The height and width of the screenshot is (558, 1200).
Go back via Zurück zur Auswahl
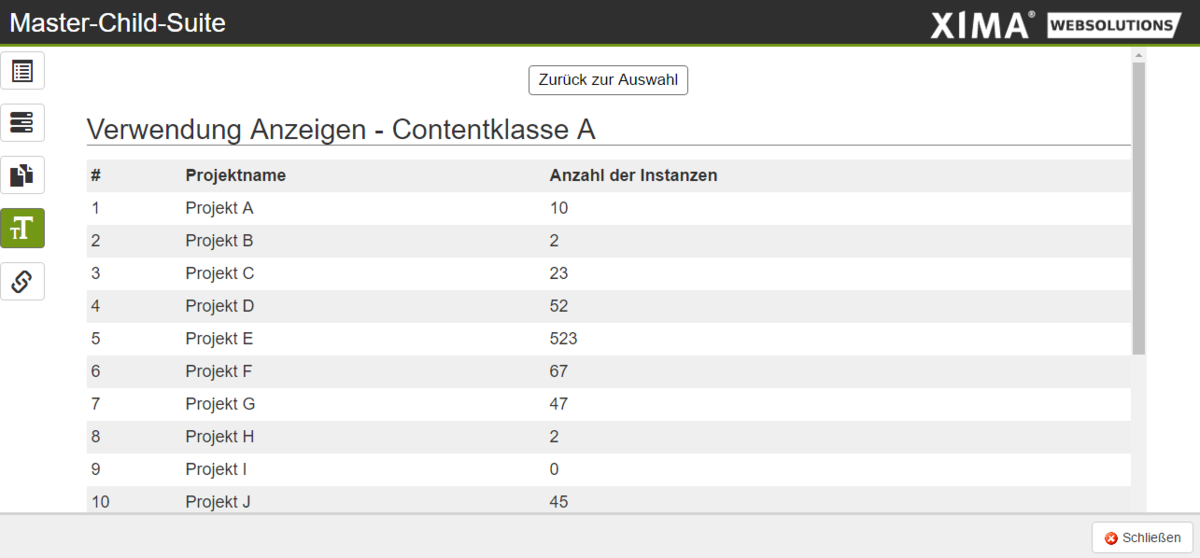(608, 80)
